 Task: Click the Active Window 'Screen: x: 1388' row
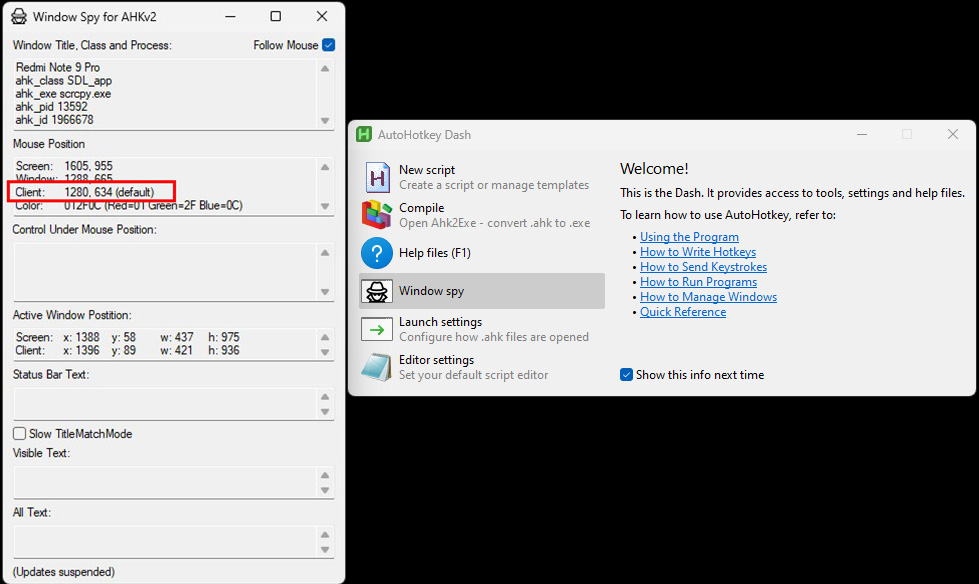click(127, 337)
